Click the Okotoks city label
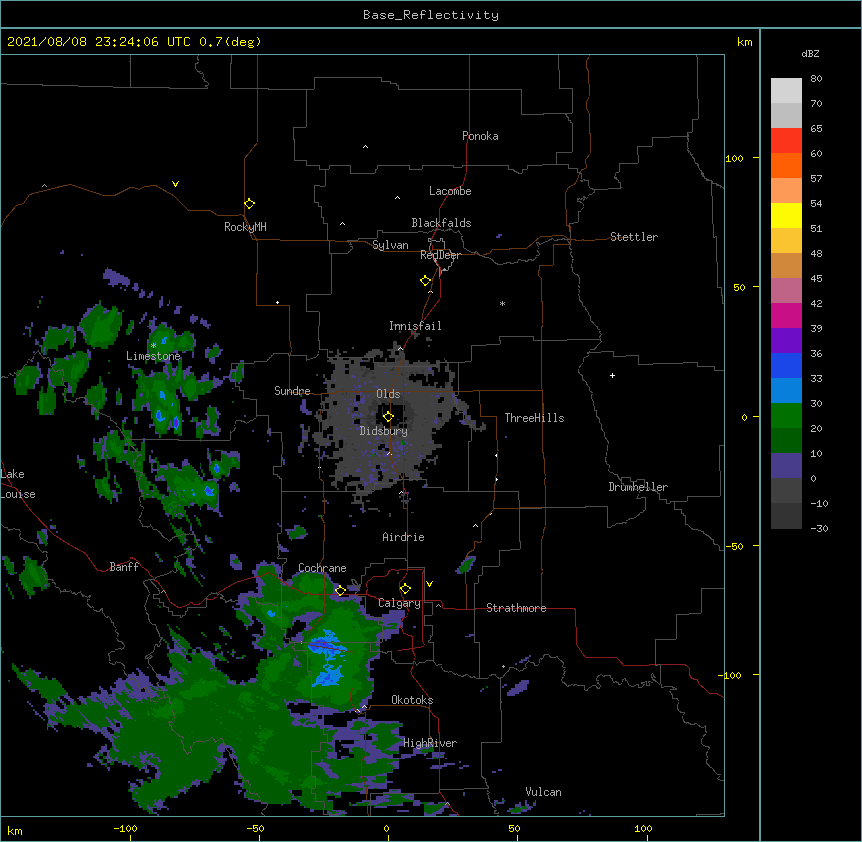Screen dimensions: 862x842 (x=412, y=700)
